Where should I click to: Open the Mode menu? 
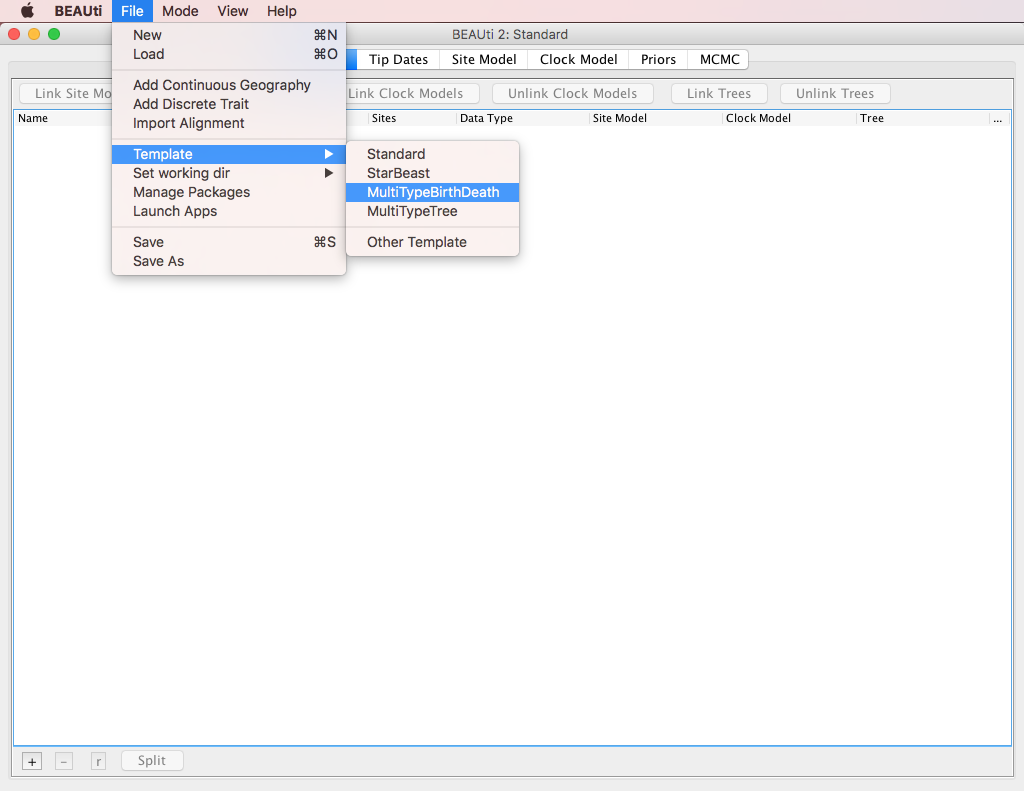pos(180,11)
